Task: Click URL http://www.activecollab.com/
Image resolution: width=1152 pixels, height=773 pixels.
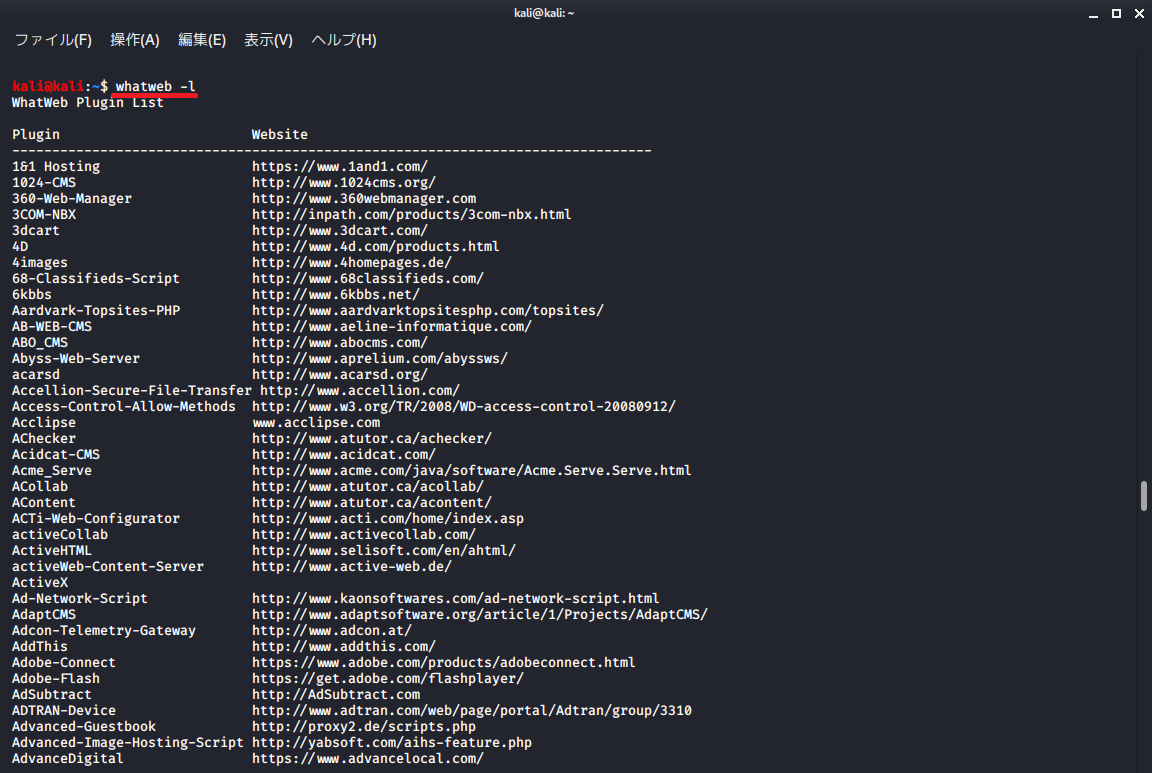Action: pyautogui.click(x=364, y=535)
